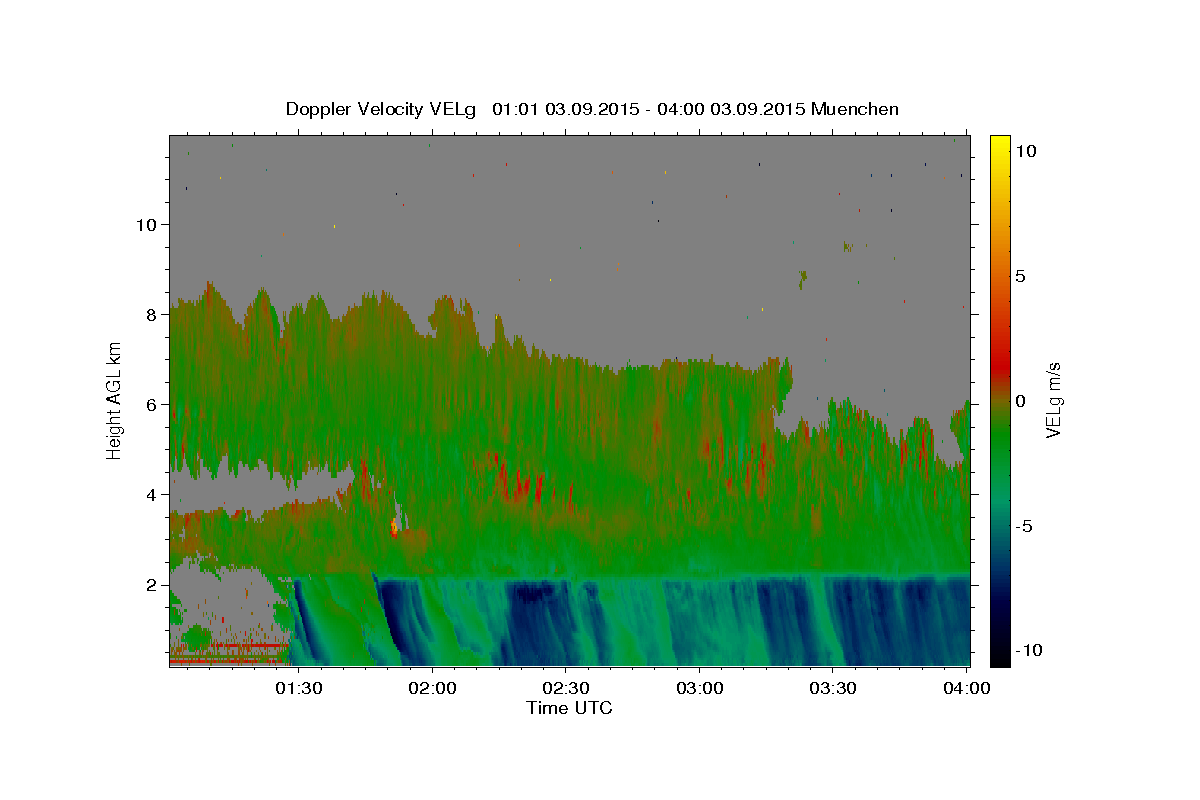
Task: Click the plot title 'Doppler Velocity VELg'
Action: [x=383, y=109]
